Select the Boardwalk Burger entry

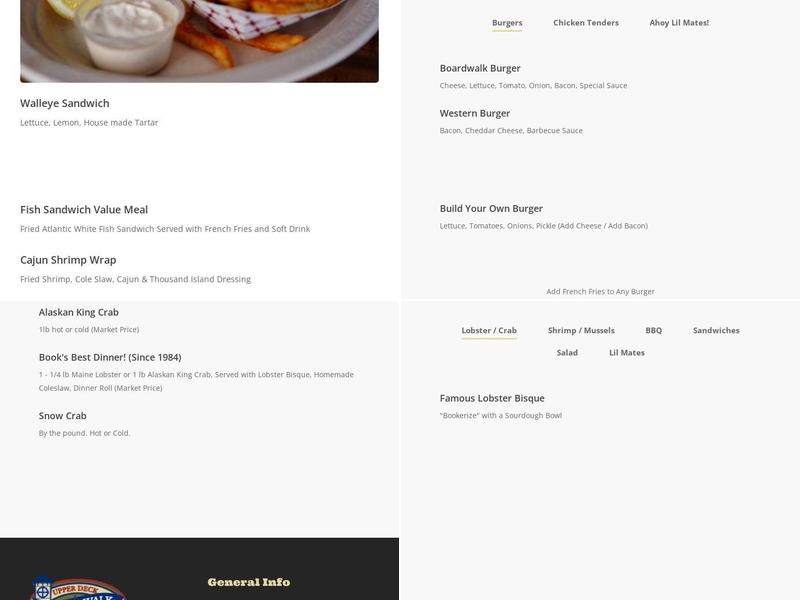479,68
